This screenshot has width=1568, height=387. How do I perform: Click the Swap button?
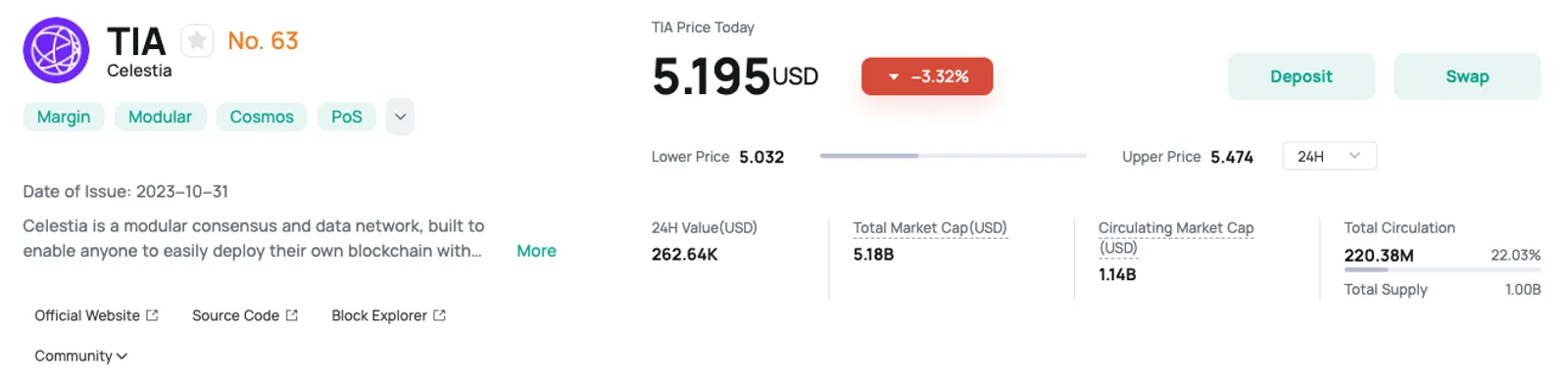(x=1467, y=76)
